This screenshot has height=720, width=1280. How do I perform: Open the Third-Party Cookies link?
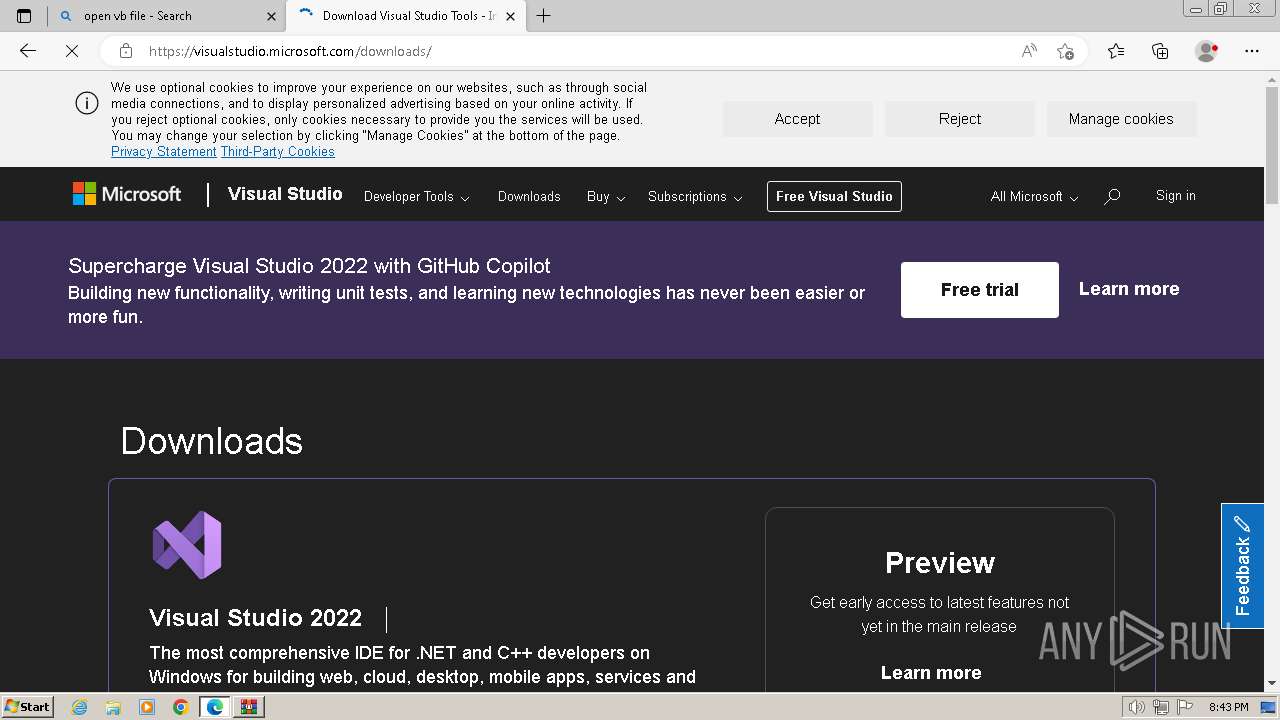278,152
